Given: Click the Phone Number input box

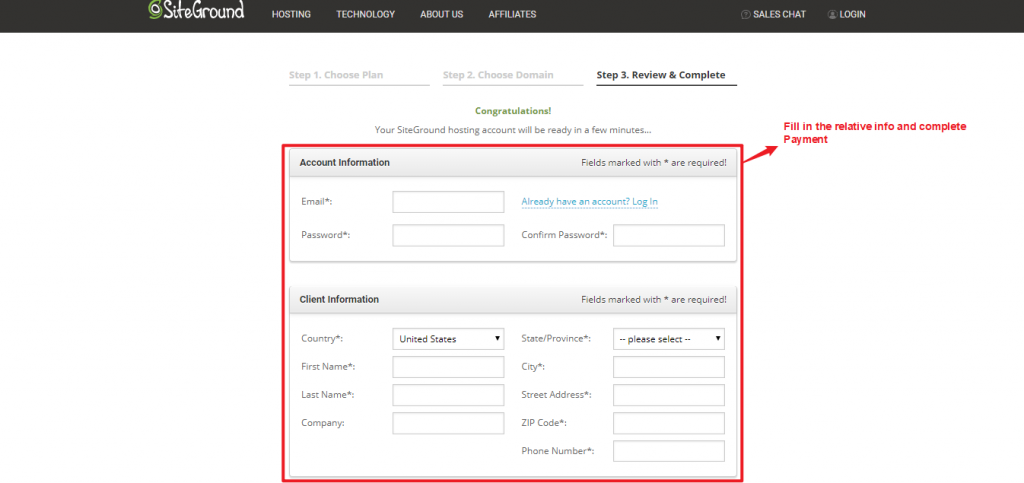Looking at the screenshot, I should tap(668, 451).
